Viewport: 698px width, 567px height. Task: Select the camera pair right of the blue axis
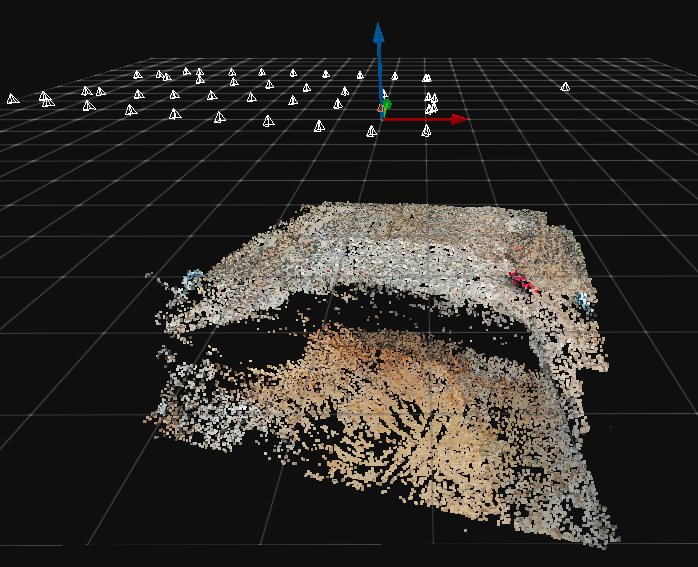tap(427, 78)
